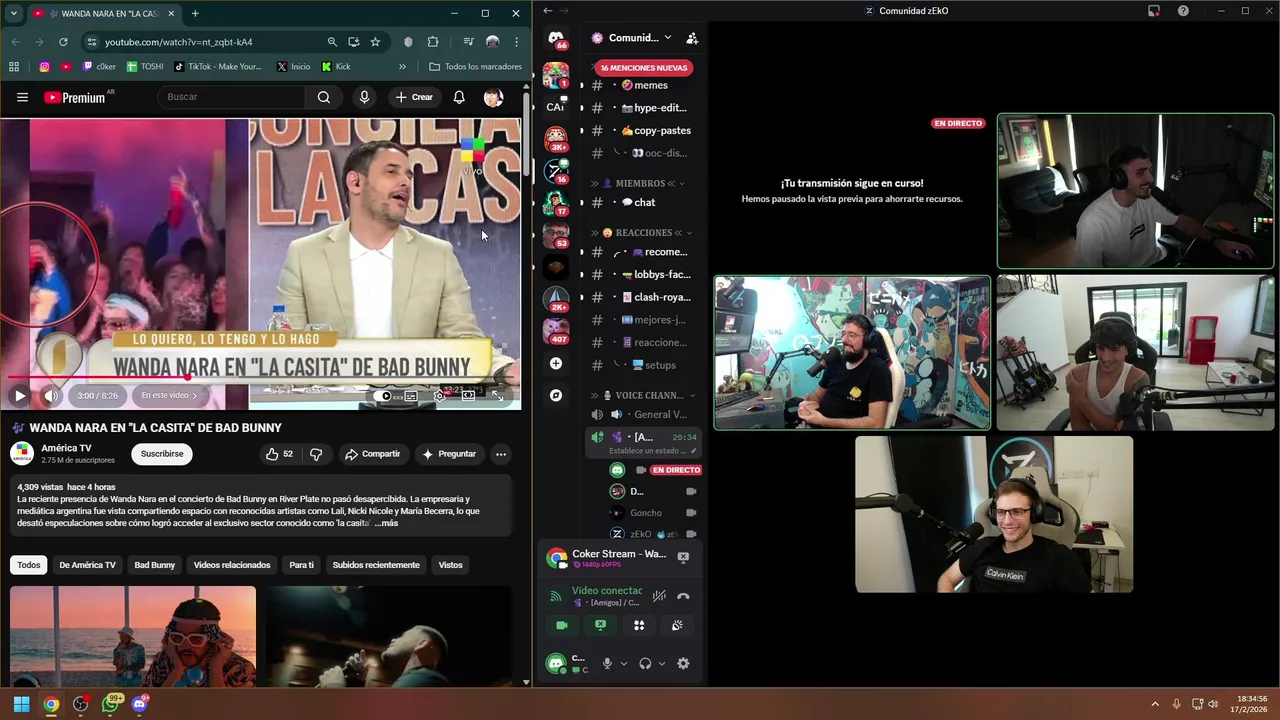Open microphone input device options arrow
This screenshot has width=1280, height=720.
tap(623, 663)
